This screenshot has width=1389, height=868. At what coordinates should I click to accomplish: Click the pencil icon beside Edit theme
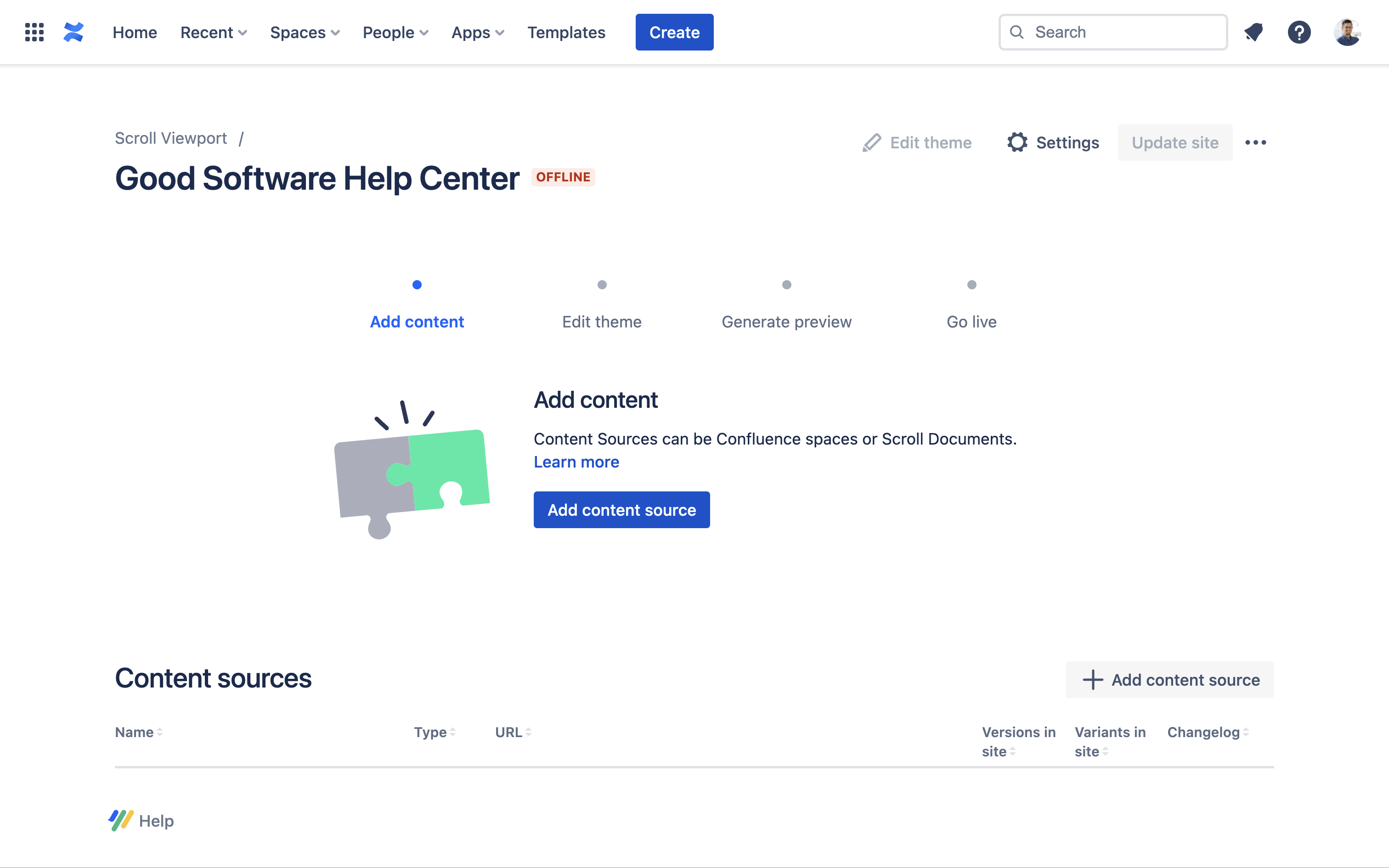point(871,142)
